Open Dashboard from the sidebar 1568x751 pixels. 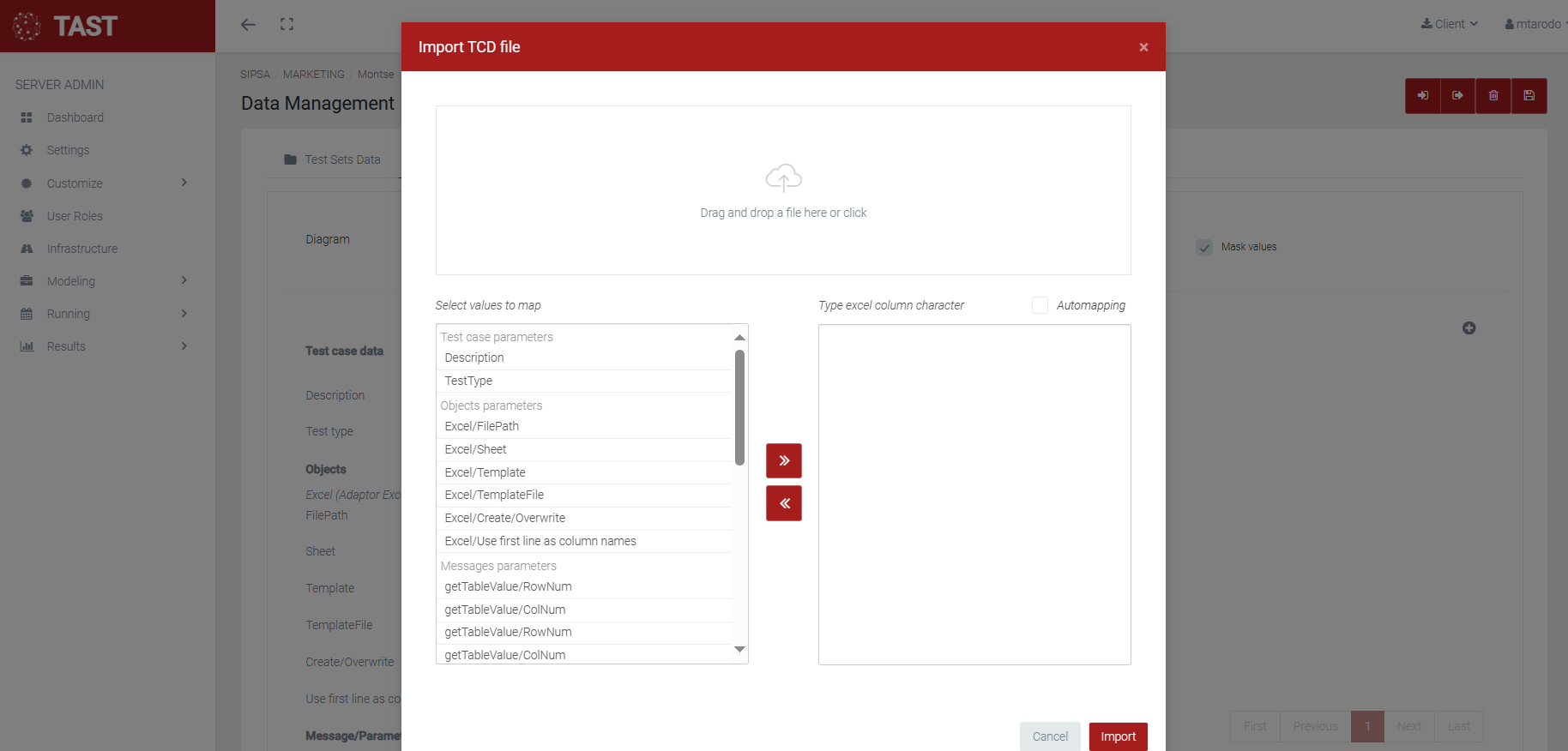75,117
